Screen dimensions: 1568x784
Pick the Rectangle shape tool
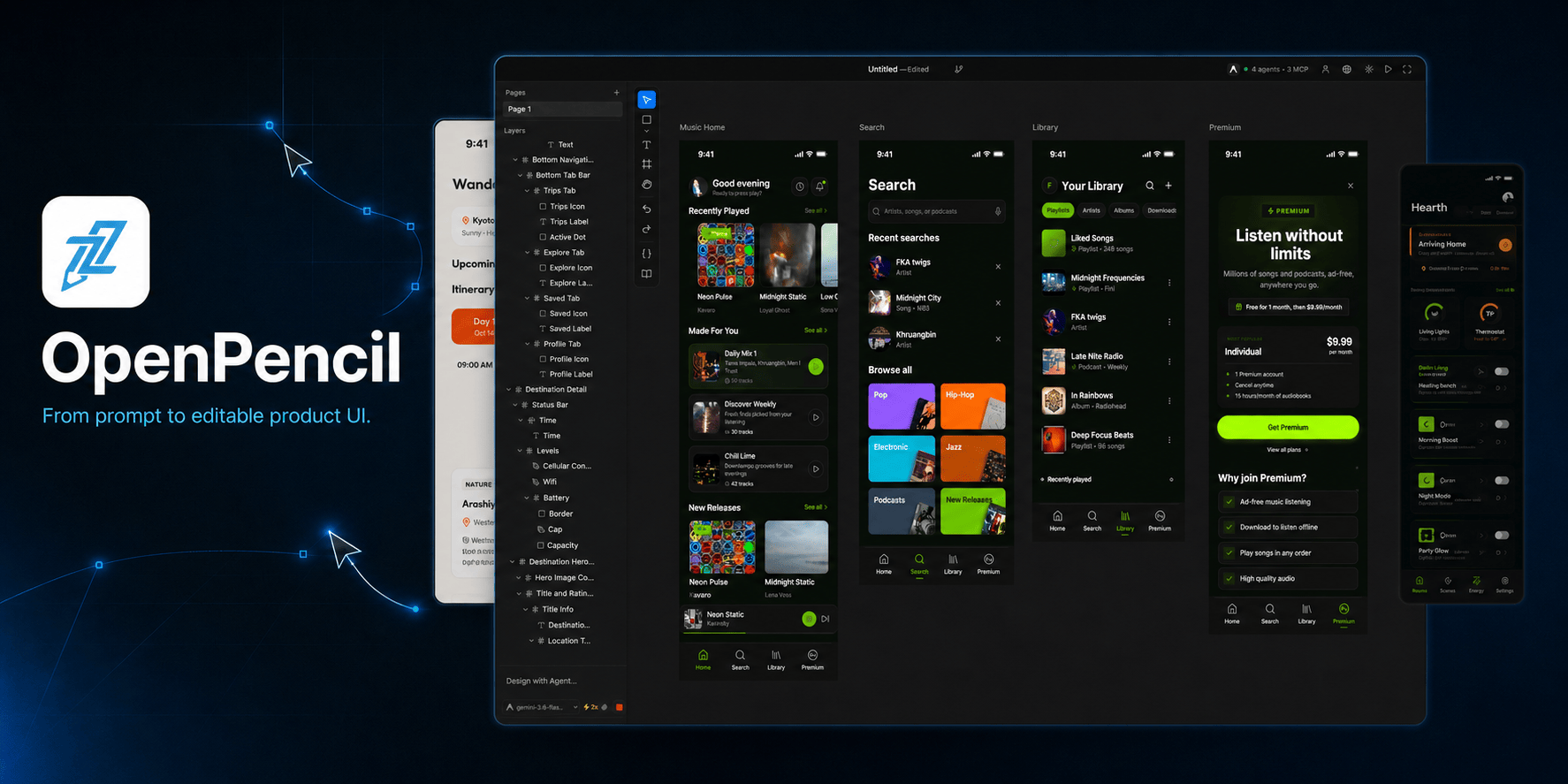click(647, 119)
